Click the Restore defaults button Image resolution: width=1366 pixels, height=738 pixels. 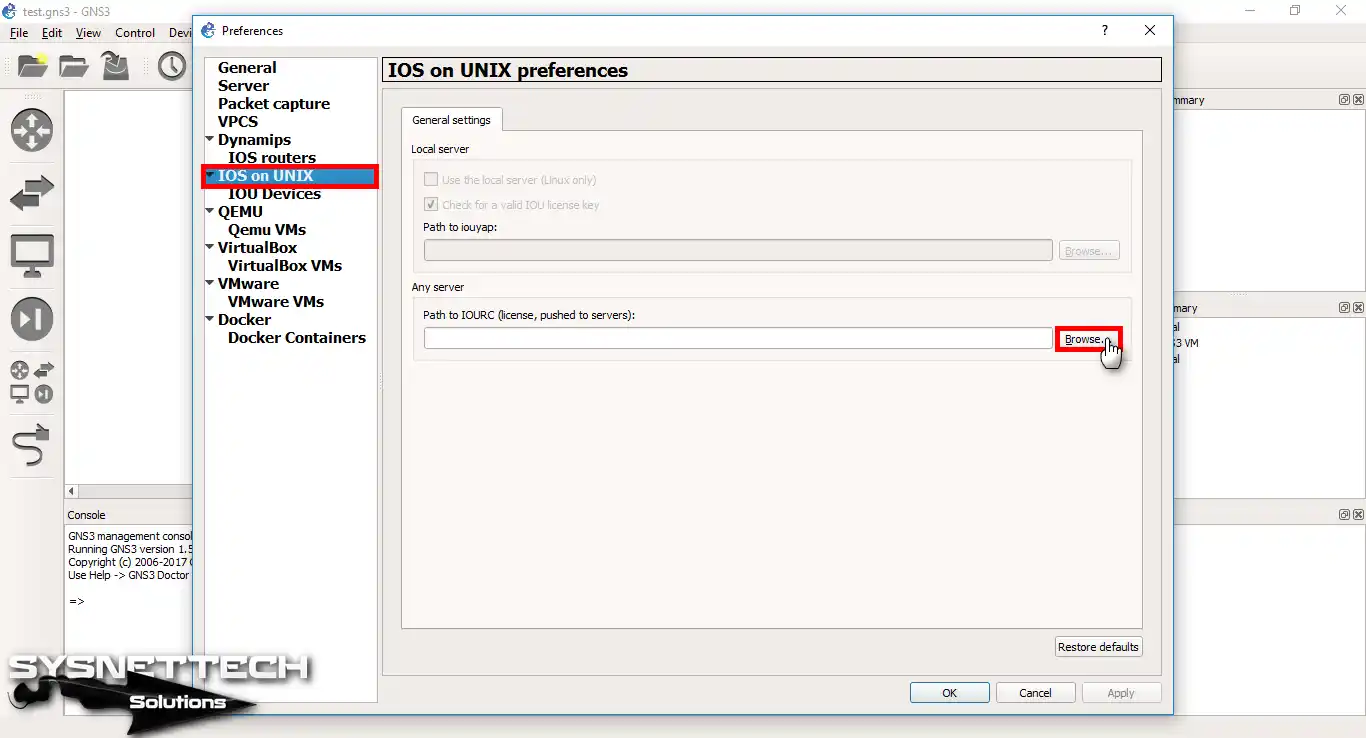pyautogui.click(x=1098, y=647)
